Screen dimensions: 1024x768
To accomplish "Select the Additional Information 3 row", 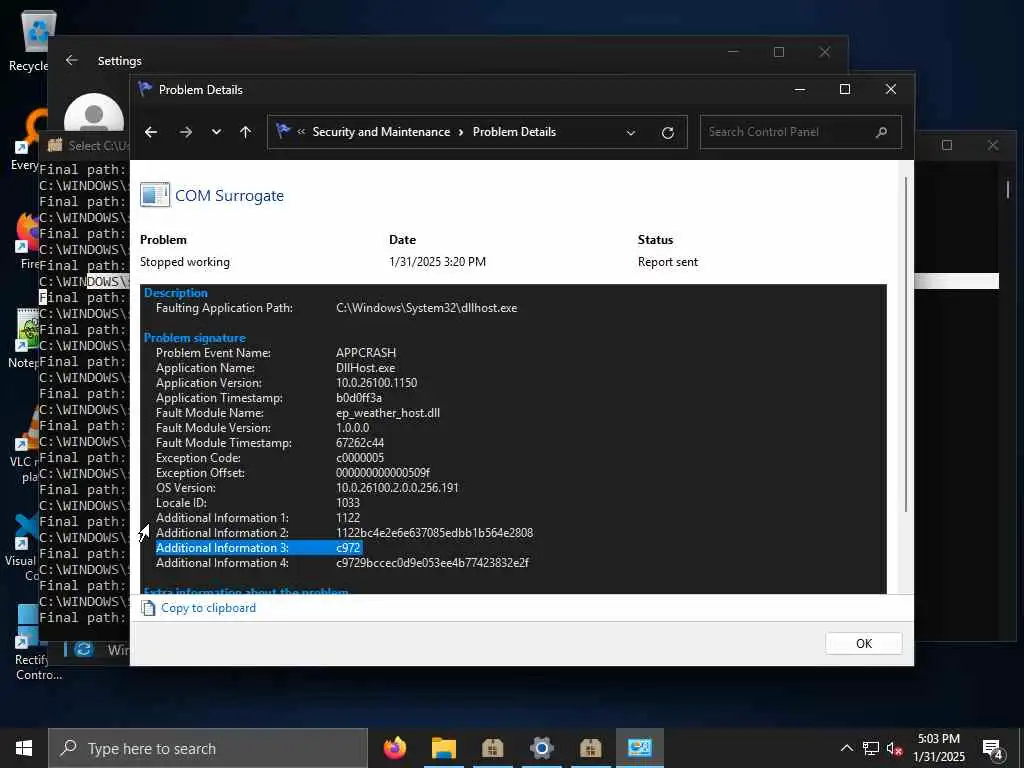I will coord(259,548).
